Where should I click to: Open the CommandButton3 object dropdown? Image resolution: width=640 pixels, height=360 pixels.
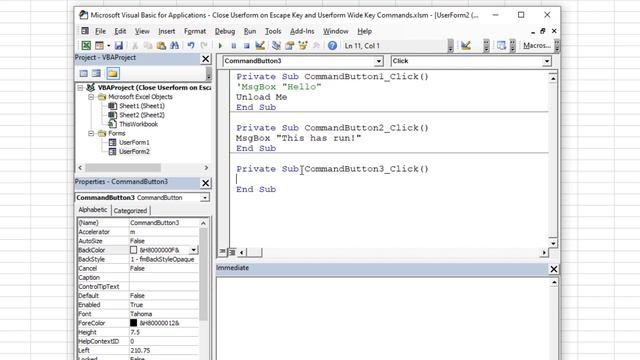click(378, 61)
